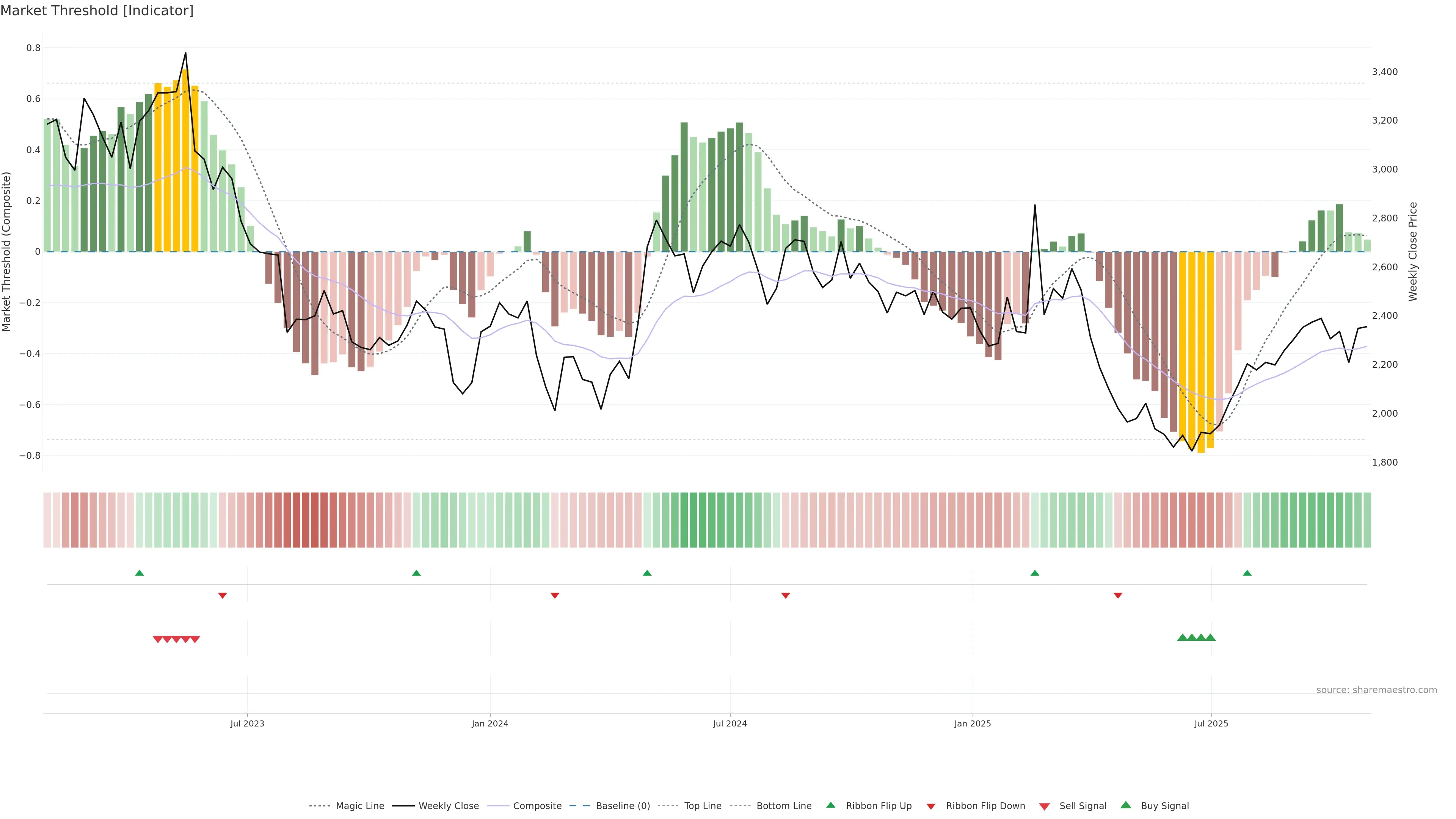Image resolution: width=1456 pixels, height=819 pixels.
Task: Click the Jul 2024 x-axis label
Action: click(x=730, y=723)
